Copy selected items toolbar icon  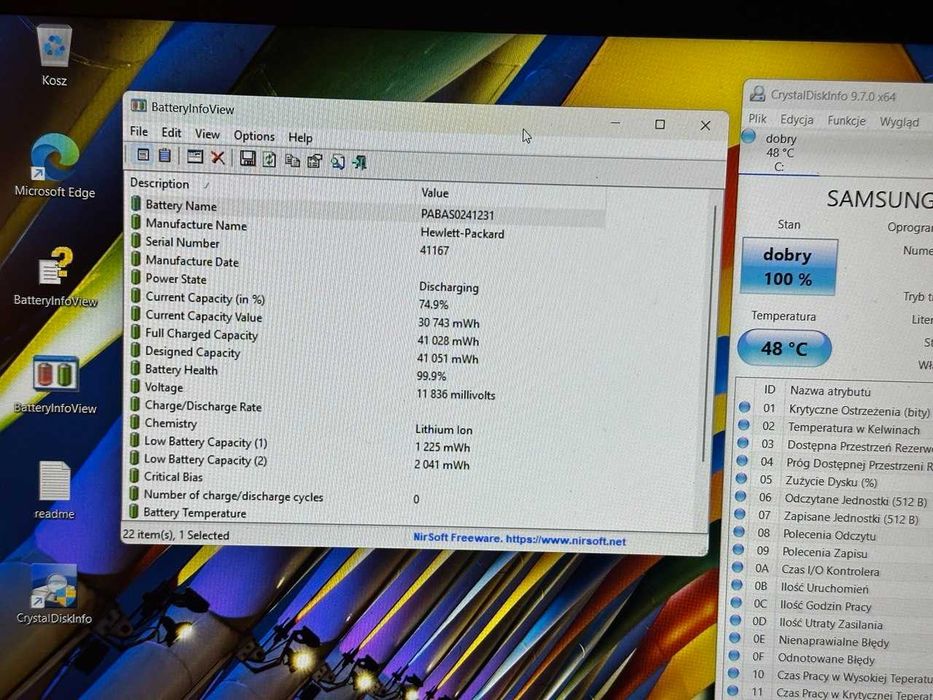[292, 160]
